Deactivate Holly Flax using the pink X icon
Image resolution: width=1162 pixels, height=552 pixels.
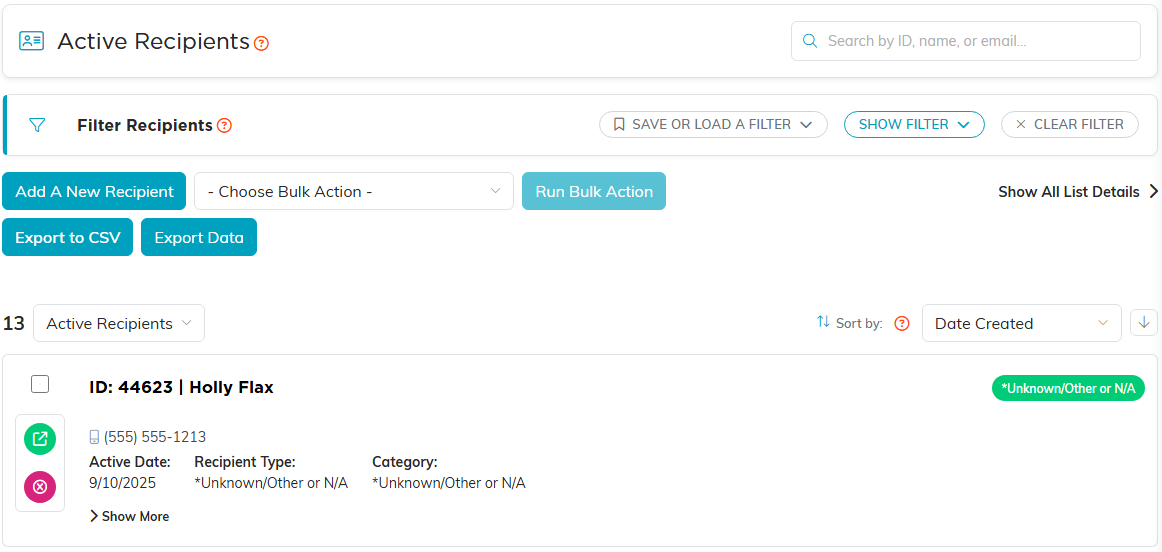40,487
